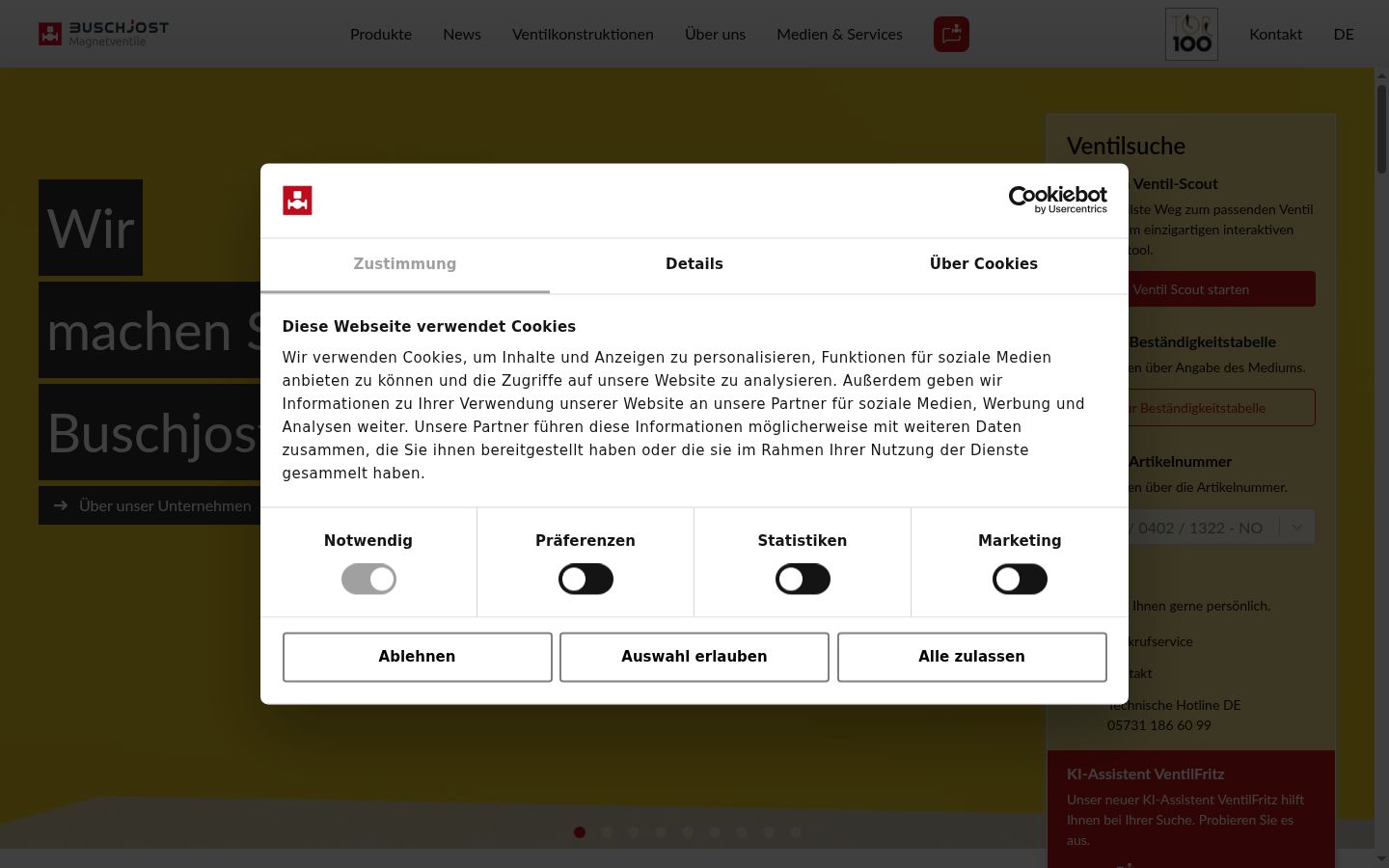Viewport: 1389px width, 868px height.
Task: Open the News menu item
Action: pos(462,34)
